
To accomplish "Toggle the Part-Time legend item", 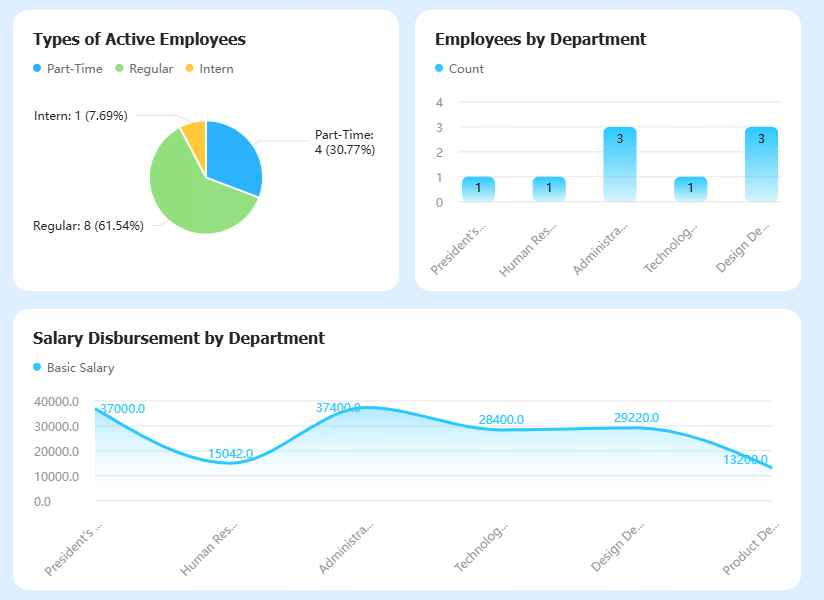I will pos(67,69).
